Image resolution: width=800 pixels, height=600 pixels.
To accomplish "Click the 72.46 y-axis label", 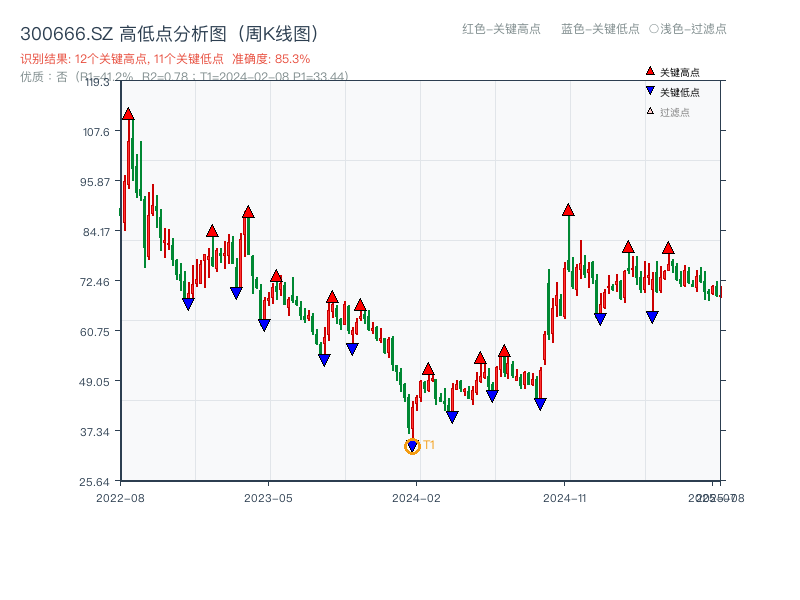I will pos(95,282).
